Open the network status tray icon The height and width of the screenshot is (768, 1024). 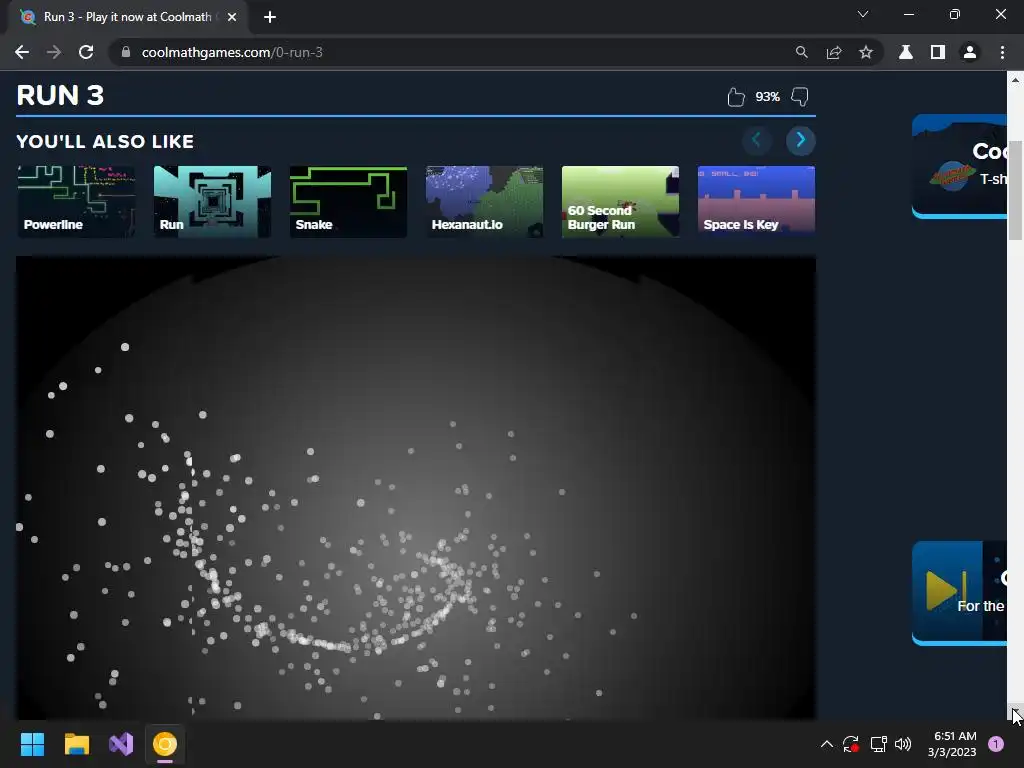[x=878, y=744]
